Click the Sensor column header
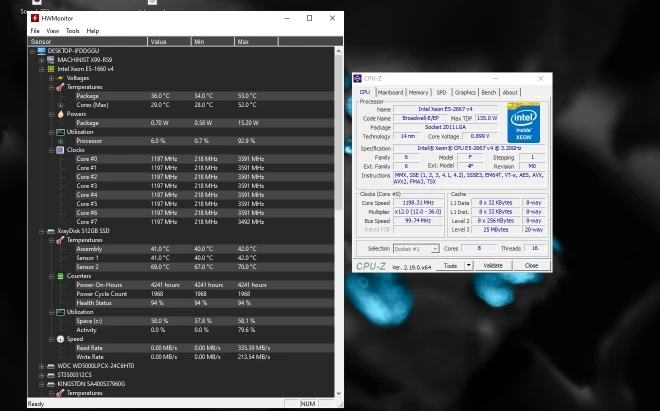Image resolution: width=660 pixels, height=411 pixels. pos(88,42)
